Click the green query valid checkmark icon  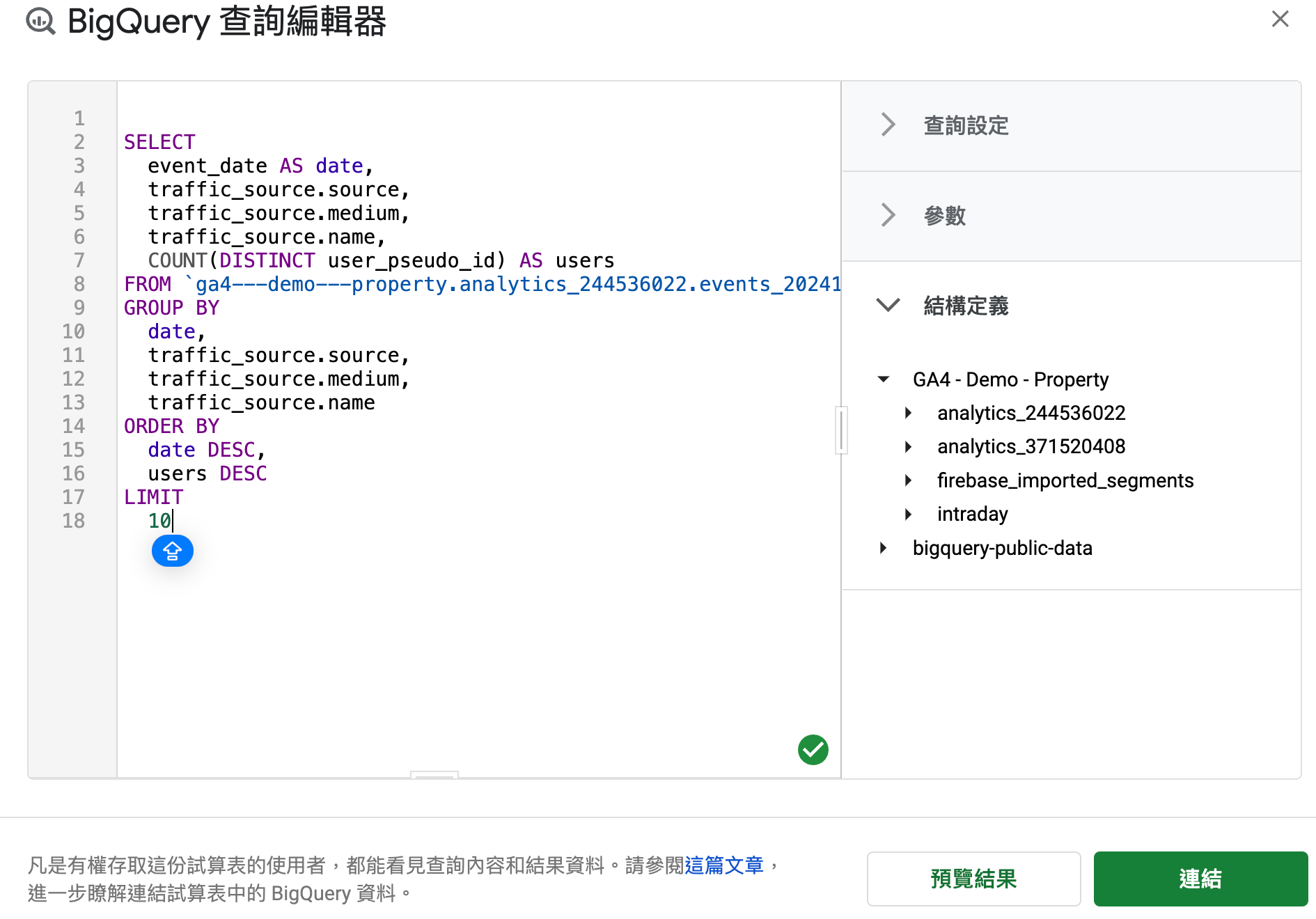[x=813, y=750]
